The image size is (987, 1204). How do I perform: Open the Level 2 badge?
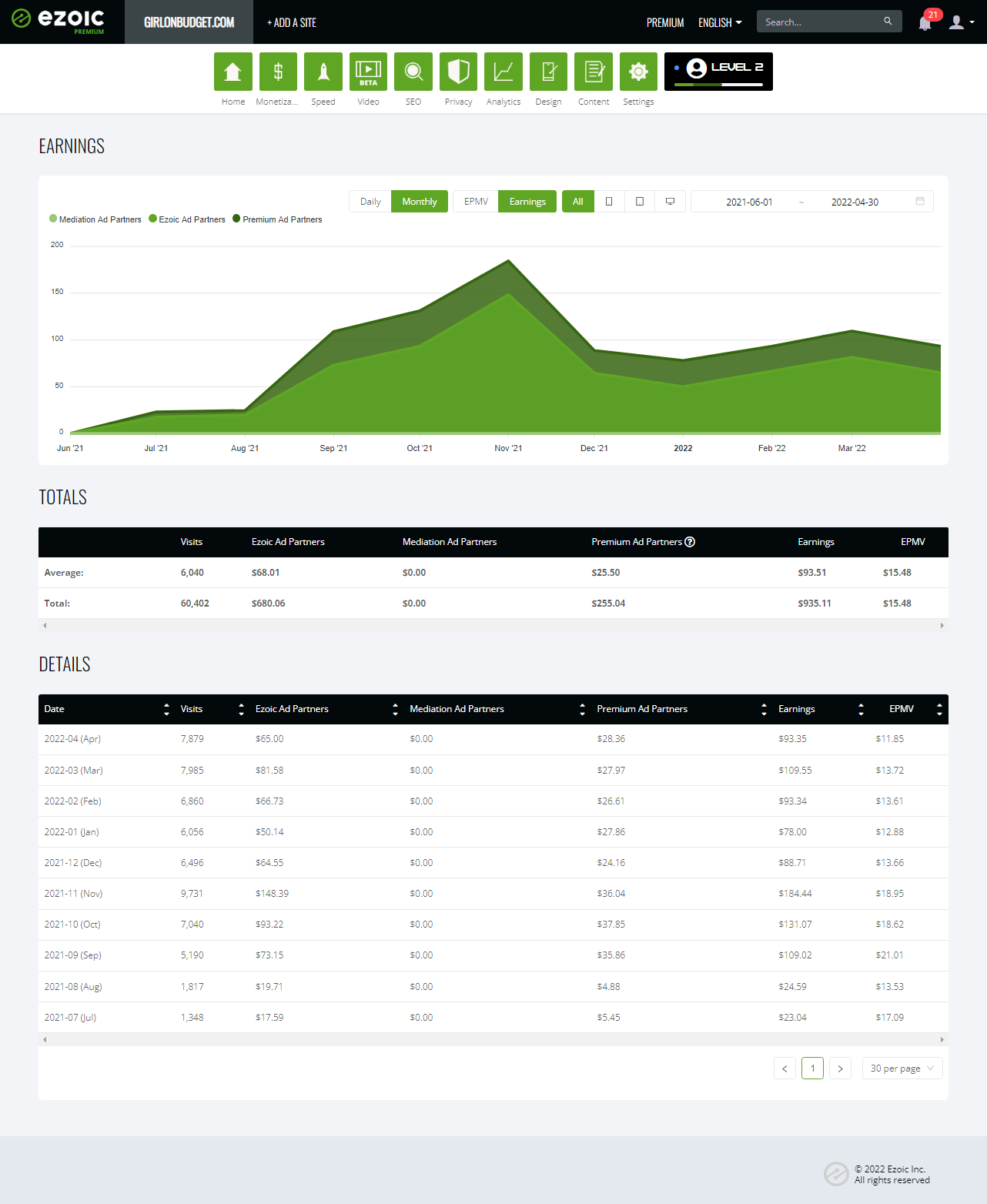coord(718,72)
